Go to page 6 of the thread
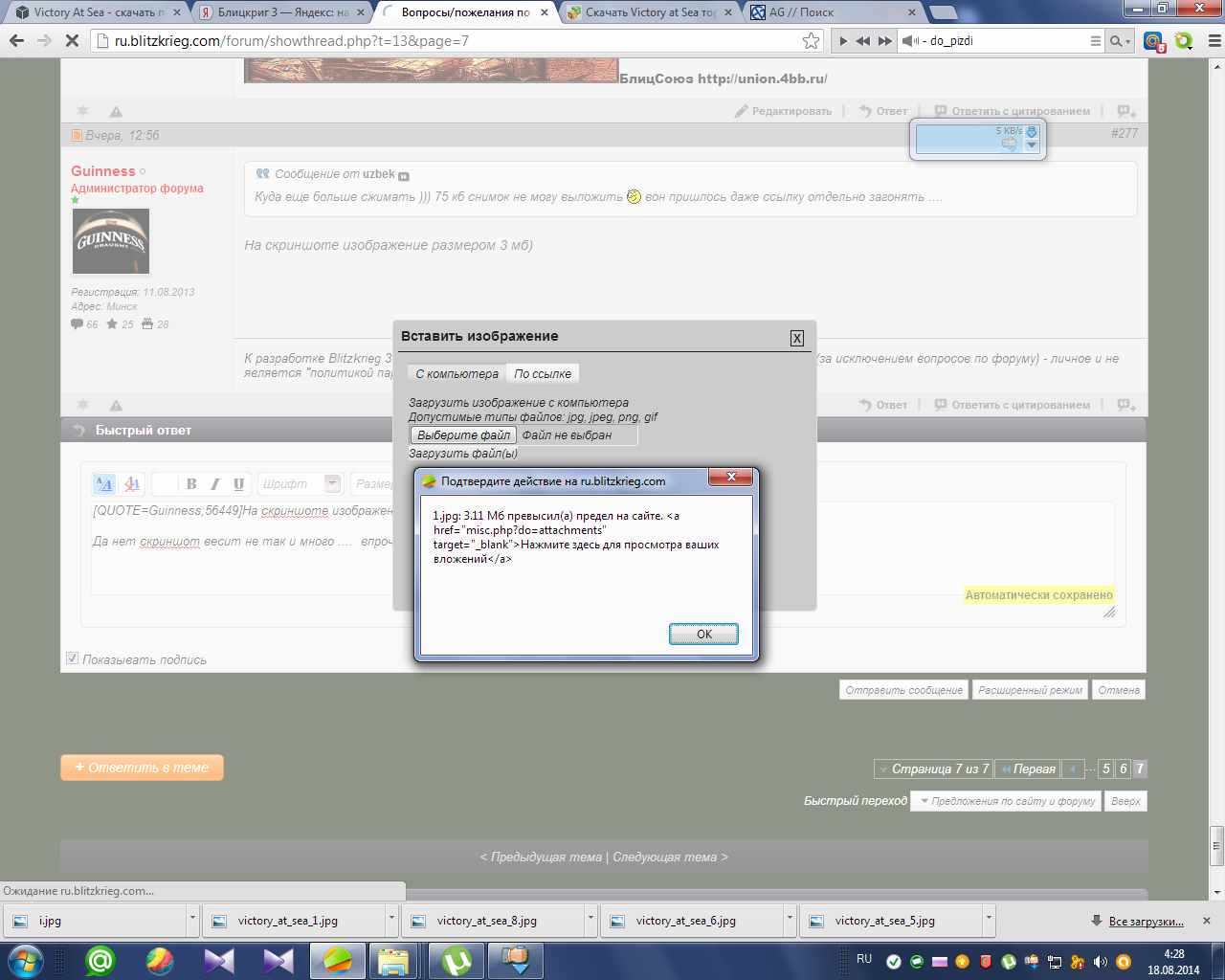The image size is (1225, 980). pyautogui.click(x=1124, y=768)
